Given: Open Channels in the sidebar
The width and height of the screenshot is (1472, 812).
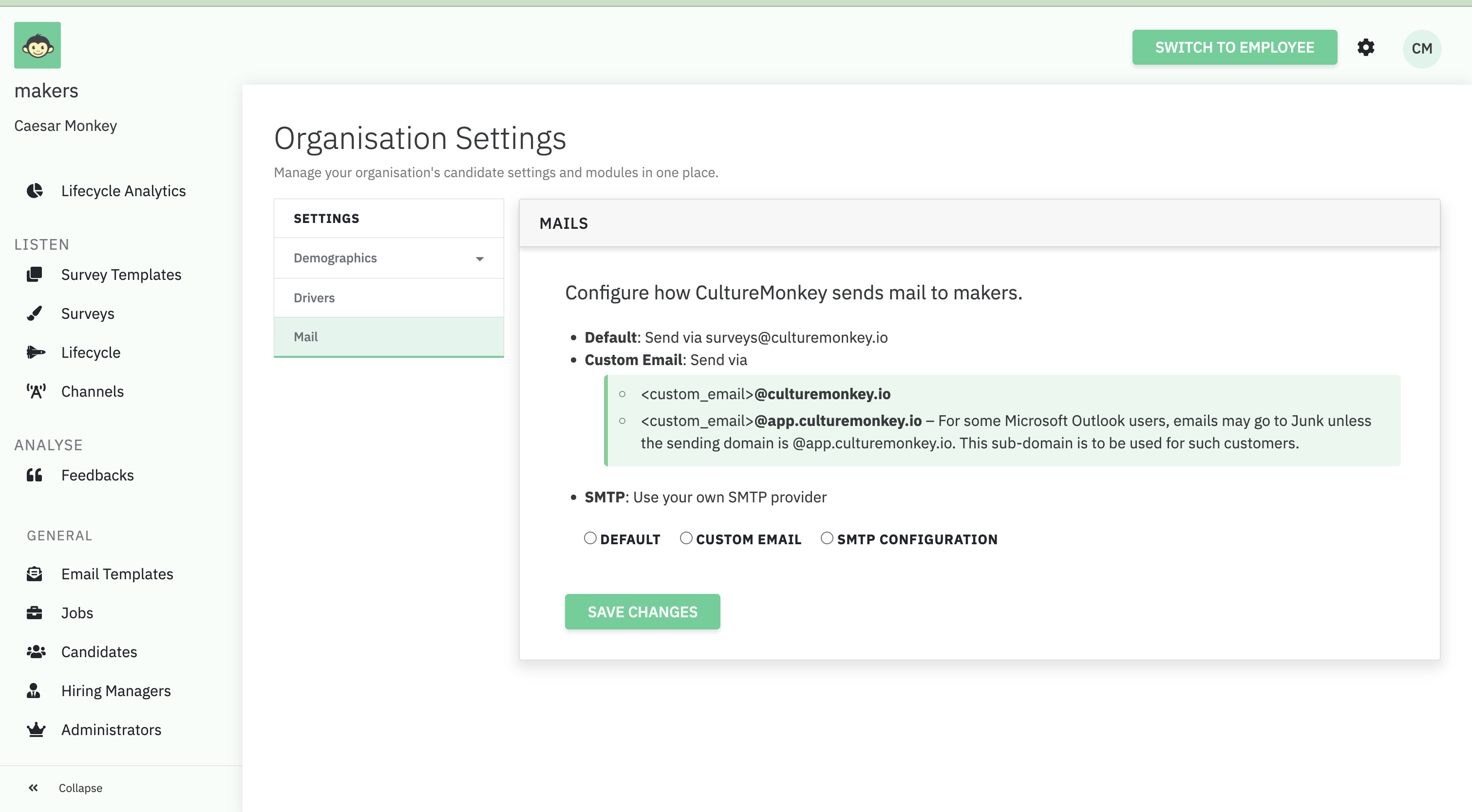Looking at the screenshot, I should (93, 391).
